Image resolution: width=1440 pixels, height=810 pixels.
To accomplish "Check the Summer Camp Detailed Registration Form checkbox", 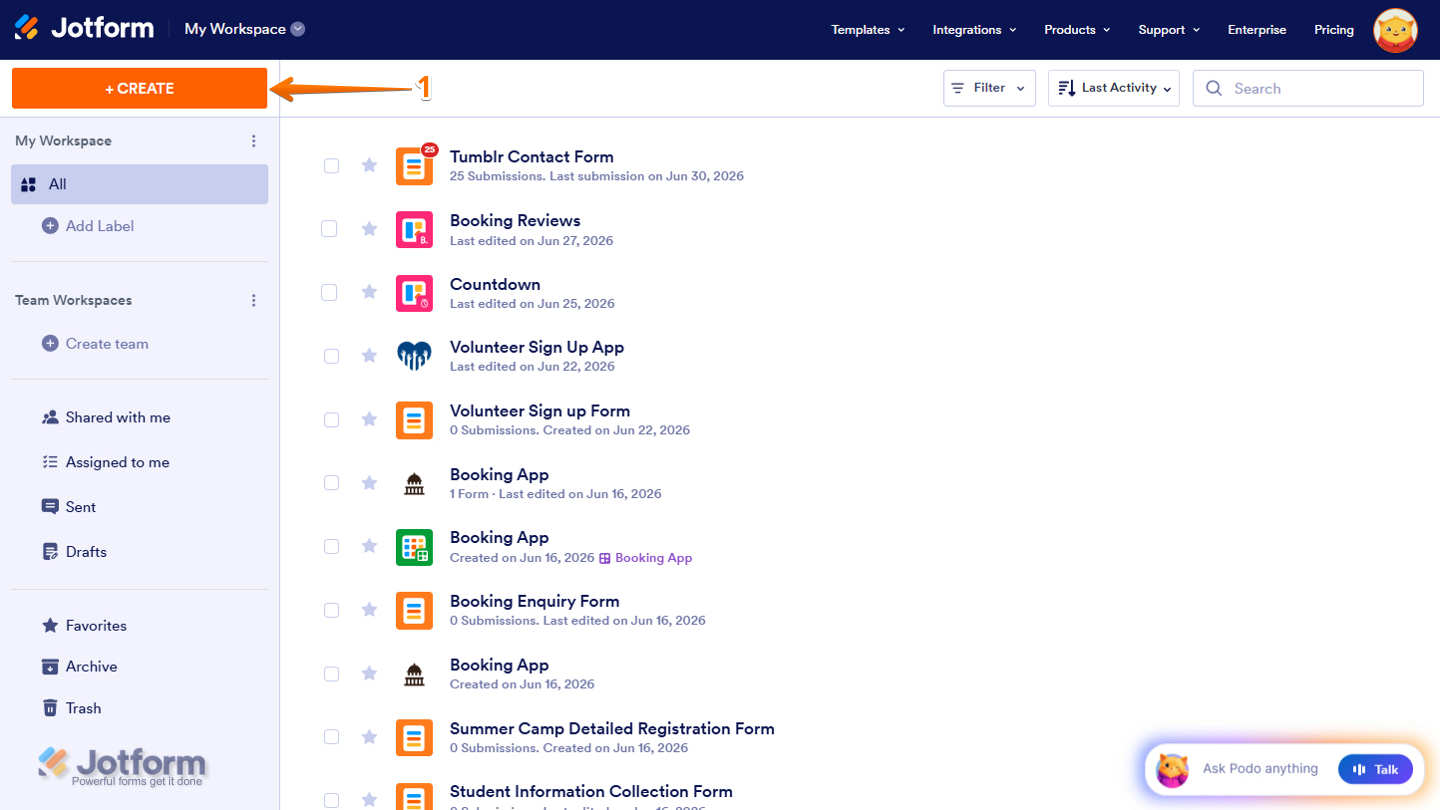I will [x=331, y=737].
